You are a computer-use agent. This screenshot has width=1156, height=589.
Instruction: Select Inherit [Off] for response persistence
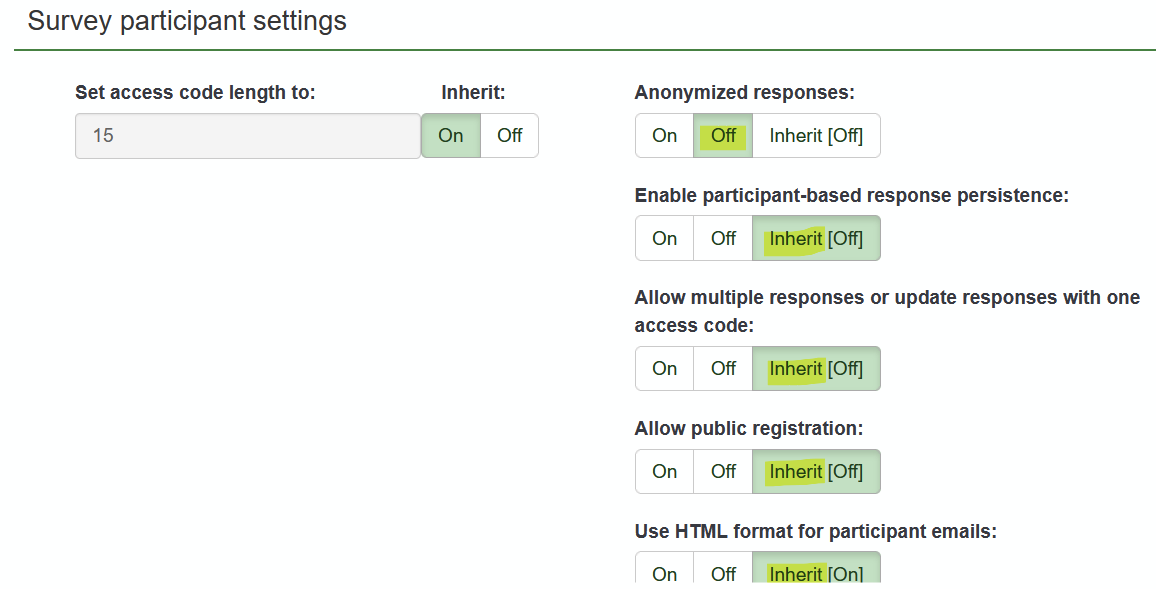tap(816, 238)
